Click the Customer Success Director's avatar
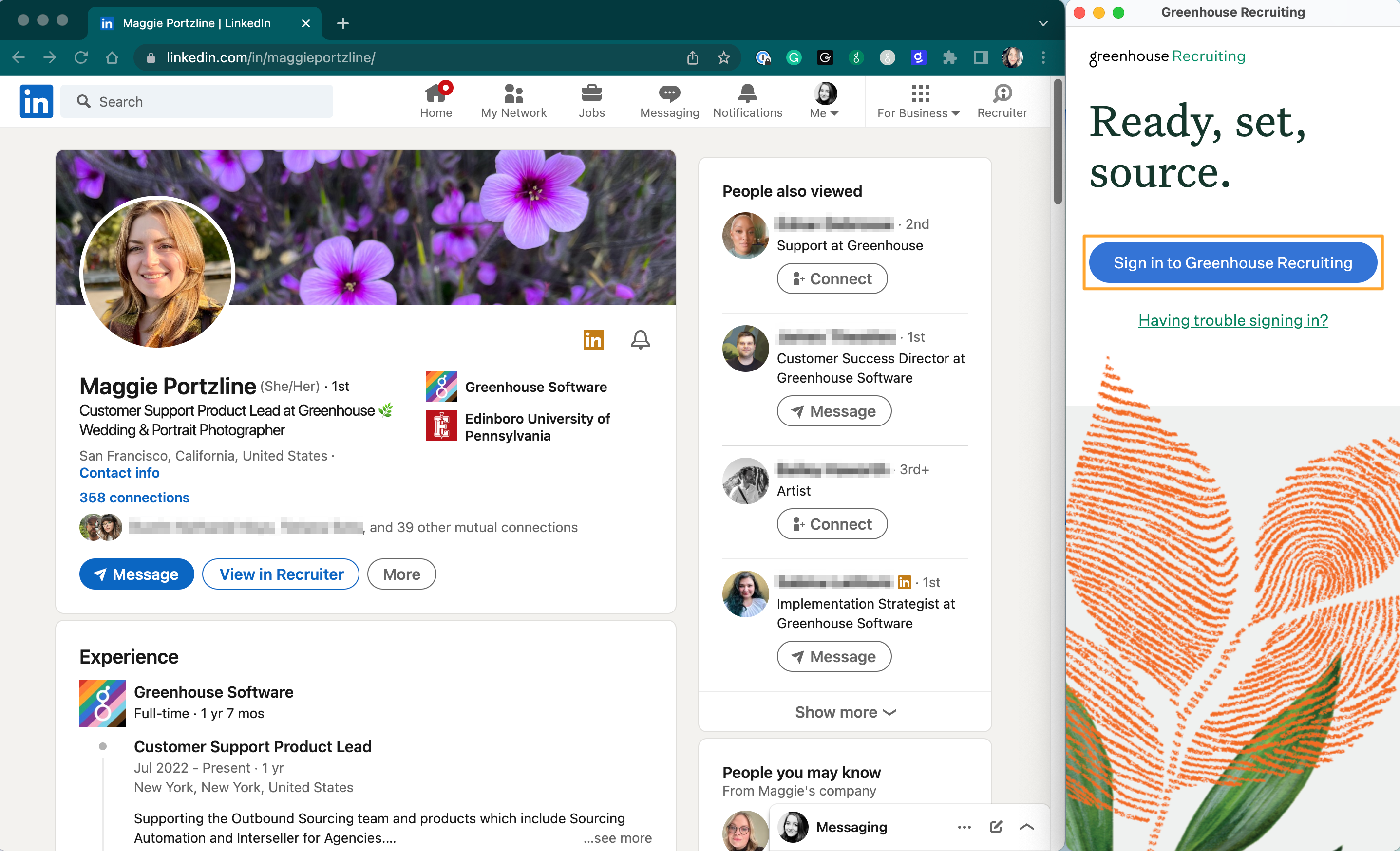 (x=745, y=348)
